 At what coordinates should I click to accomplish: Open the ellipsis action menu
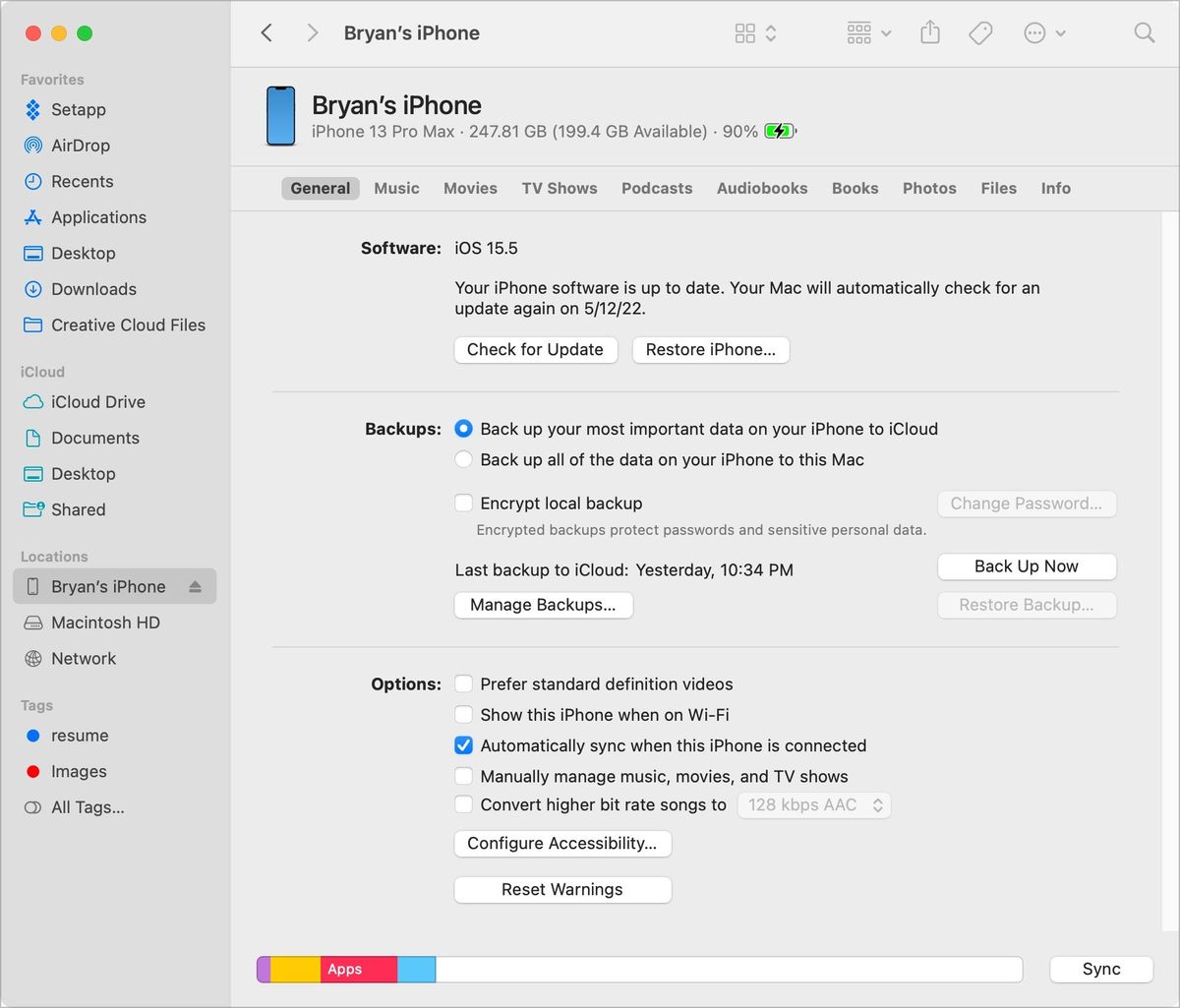[1044, 33]
